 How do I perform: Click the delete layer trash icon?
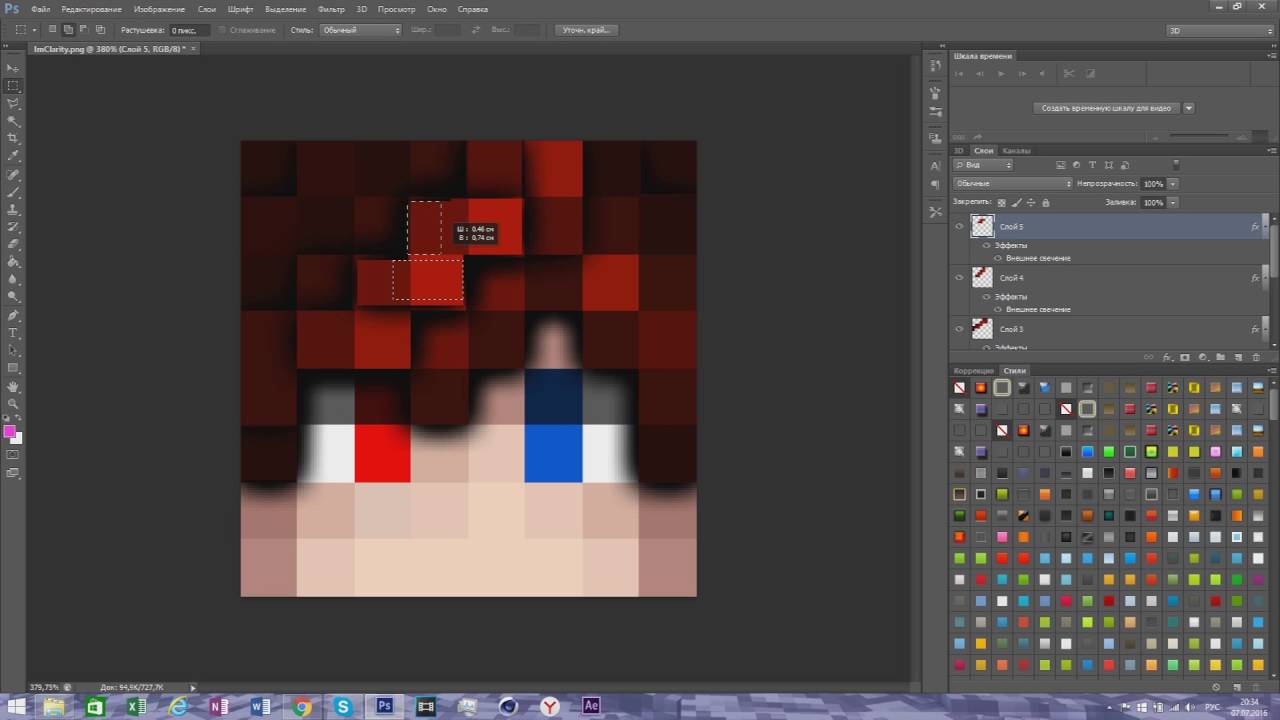tap(1256, 357)
